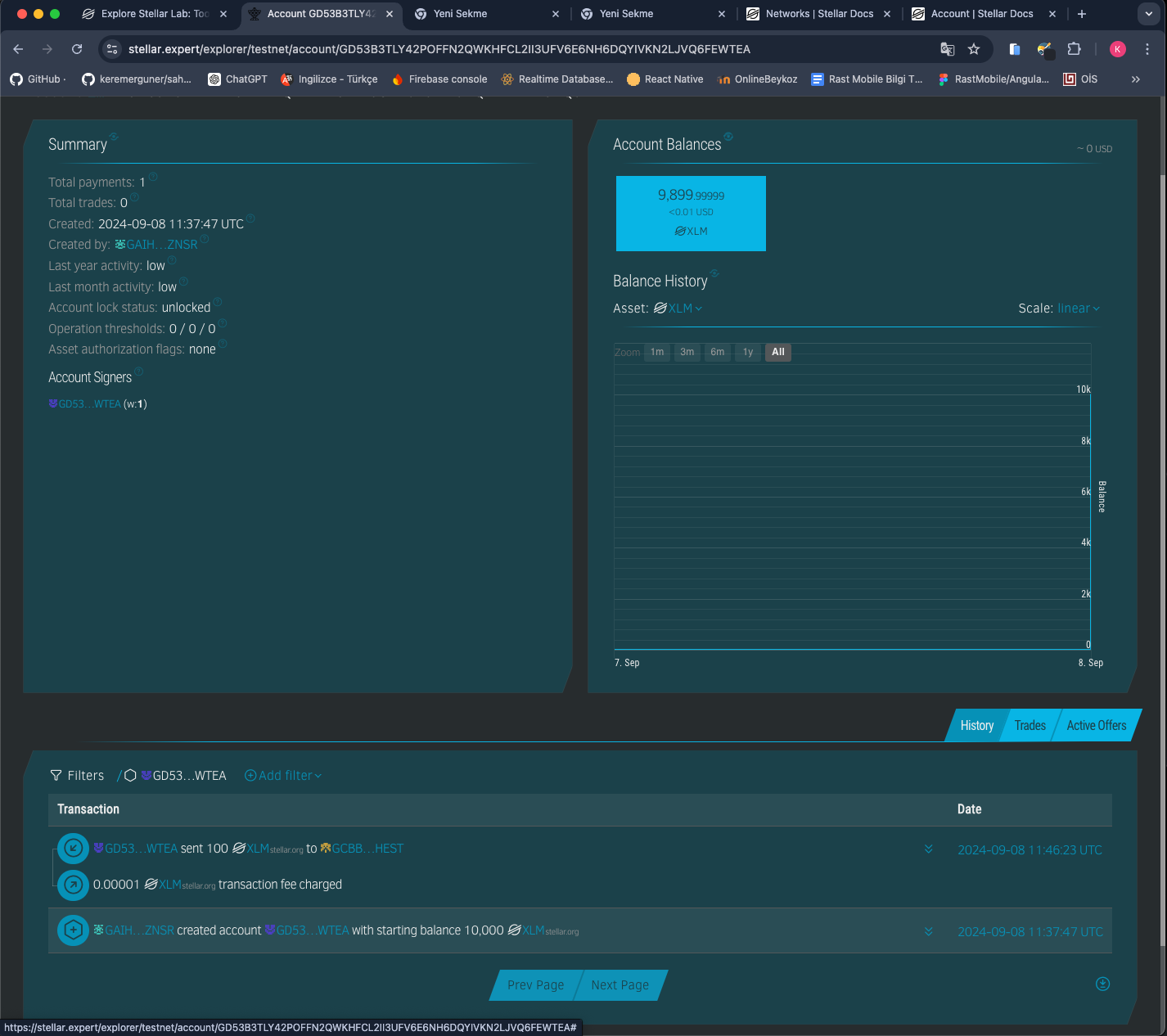Switch to History tab
This screenshot has height=1036, width=1167.
pos(977,725)
